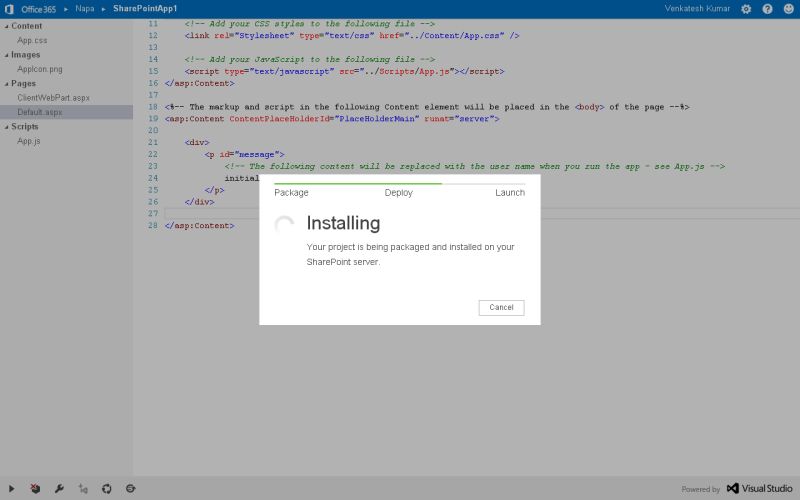Click the script src App.js code line
Image resolution: width=800 pixels, height=500 pixels.
click(344, 71)
